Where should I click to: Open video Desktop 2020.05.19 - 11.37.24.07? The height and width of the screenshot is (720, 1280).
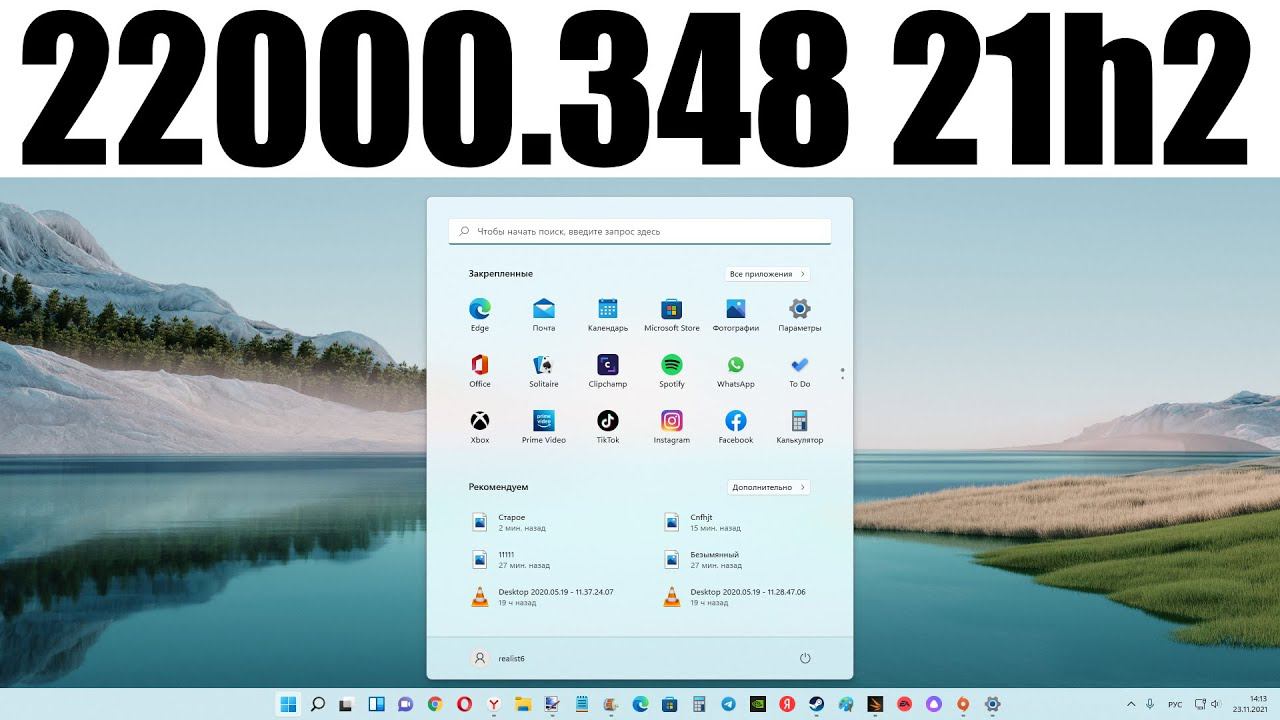click(x=544, y=596)
